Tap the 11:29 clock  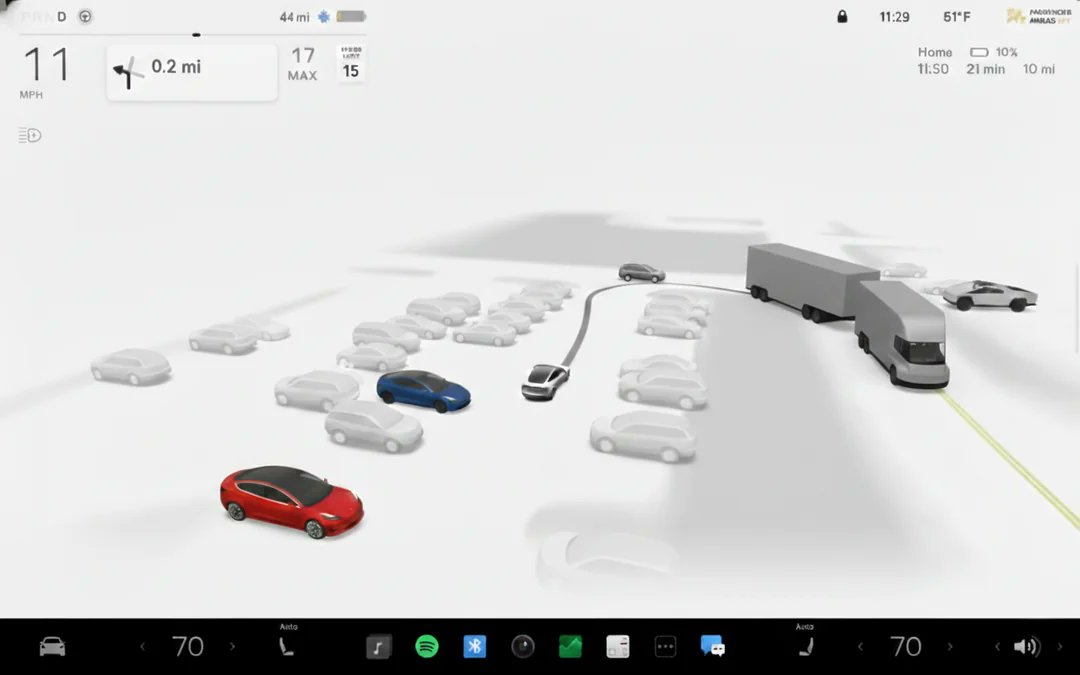pos(894,17)
